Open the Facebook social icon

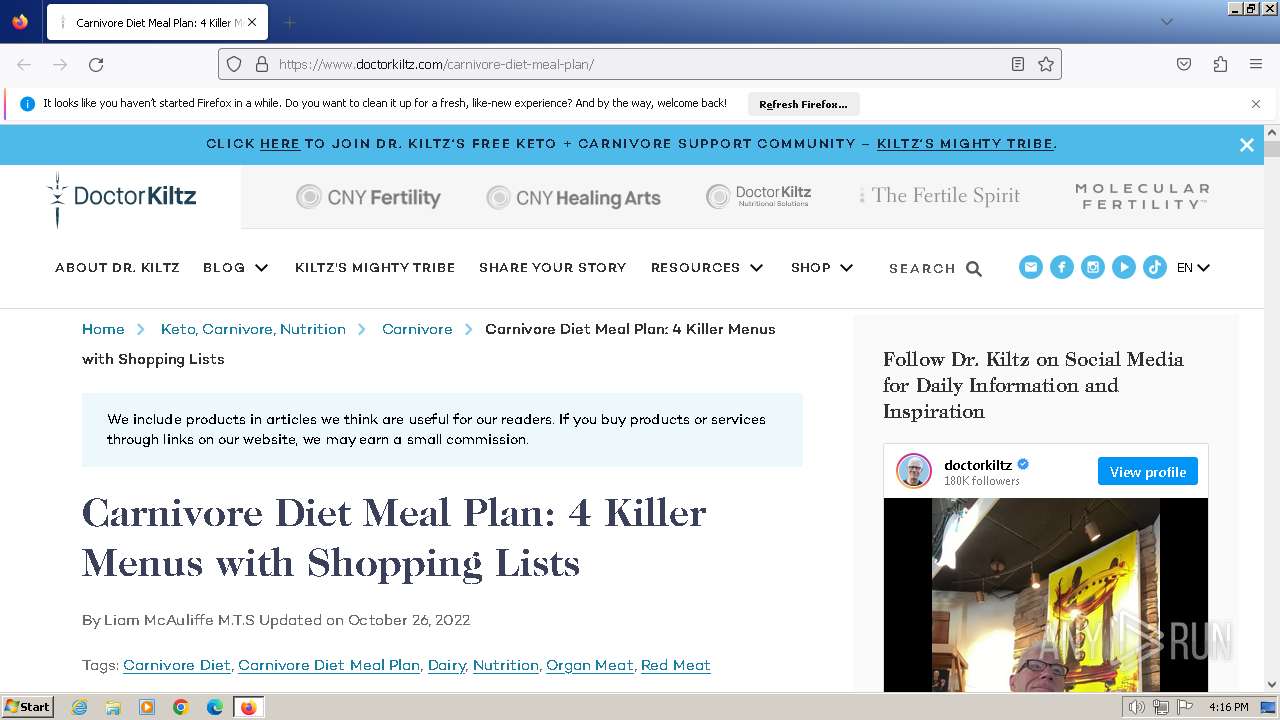1062,267
